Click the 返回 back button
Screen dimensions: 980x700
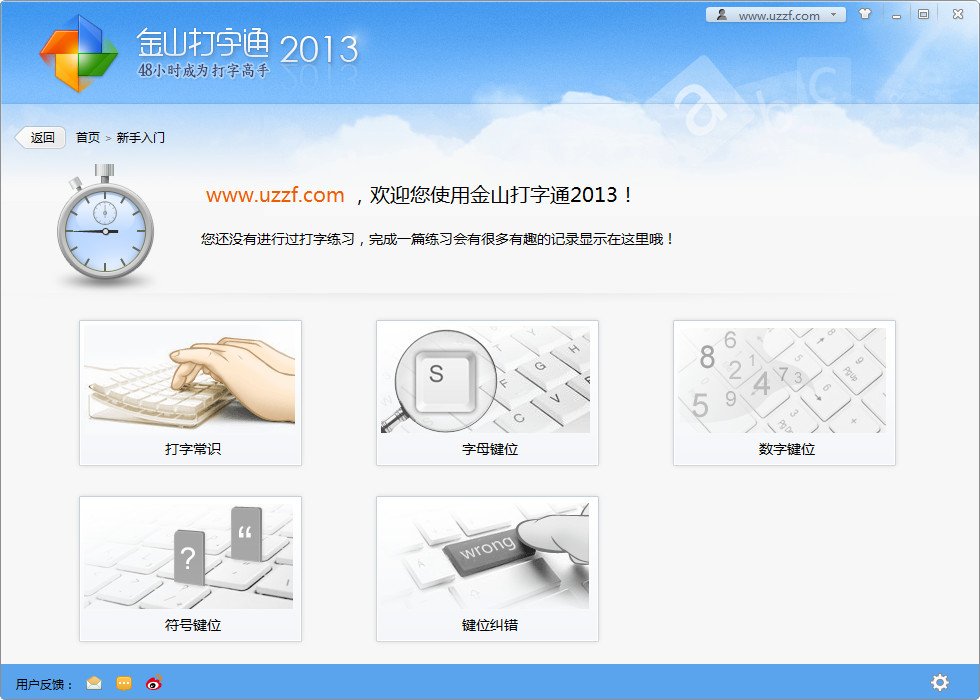(x=41, y=138)
